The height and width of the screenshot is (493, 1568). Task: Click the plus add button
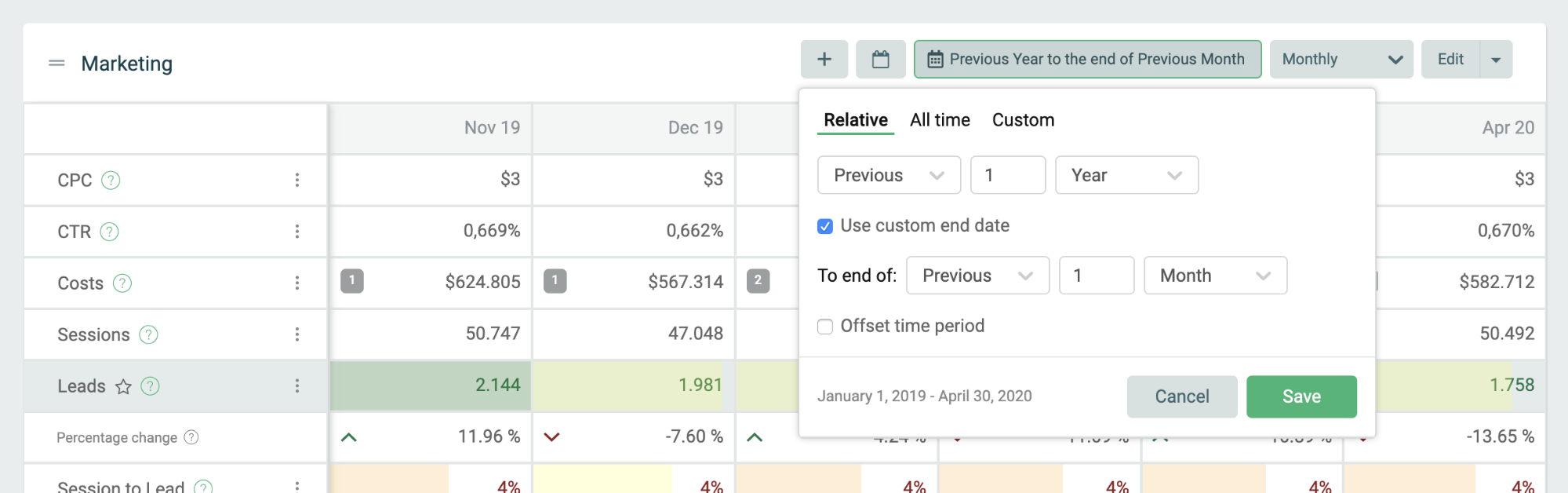(824, 59)
